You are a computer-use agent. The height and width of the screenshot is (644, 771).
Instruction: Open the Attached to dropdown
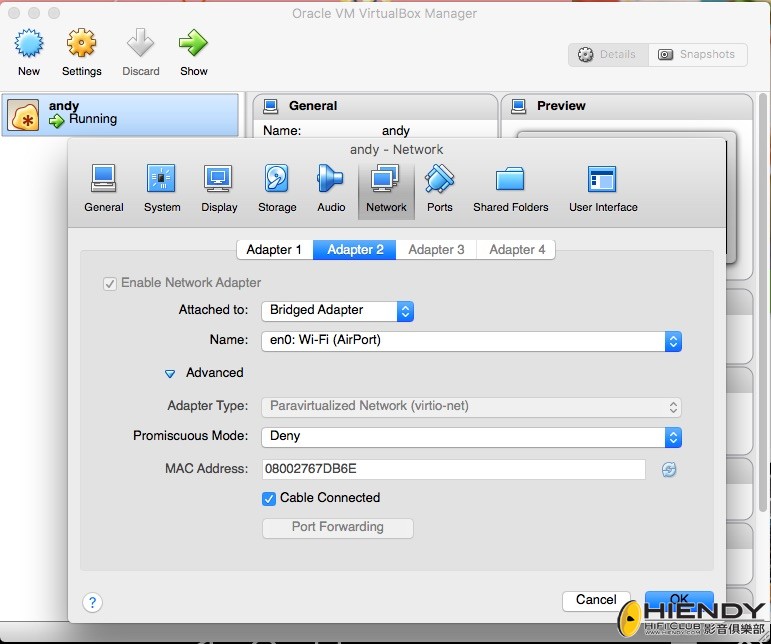click(x=337, y=311)
